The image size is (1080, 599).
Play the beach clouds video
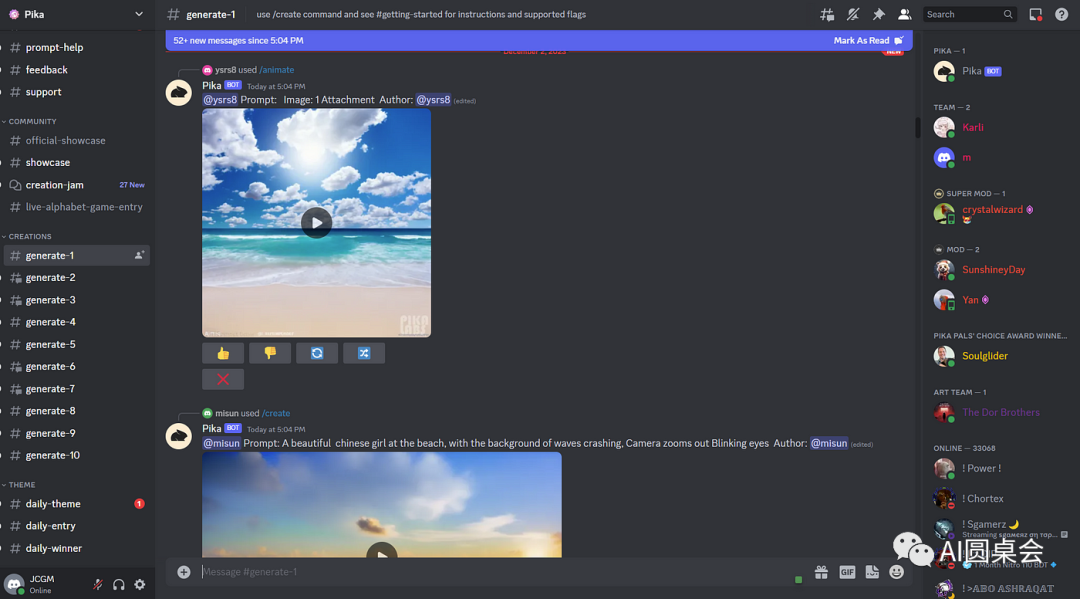pos(316,223)
